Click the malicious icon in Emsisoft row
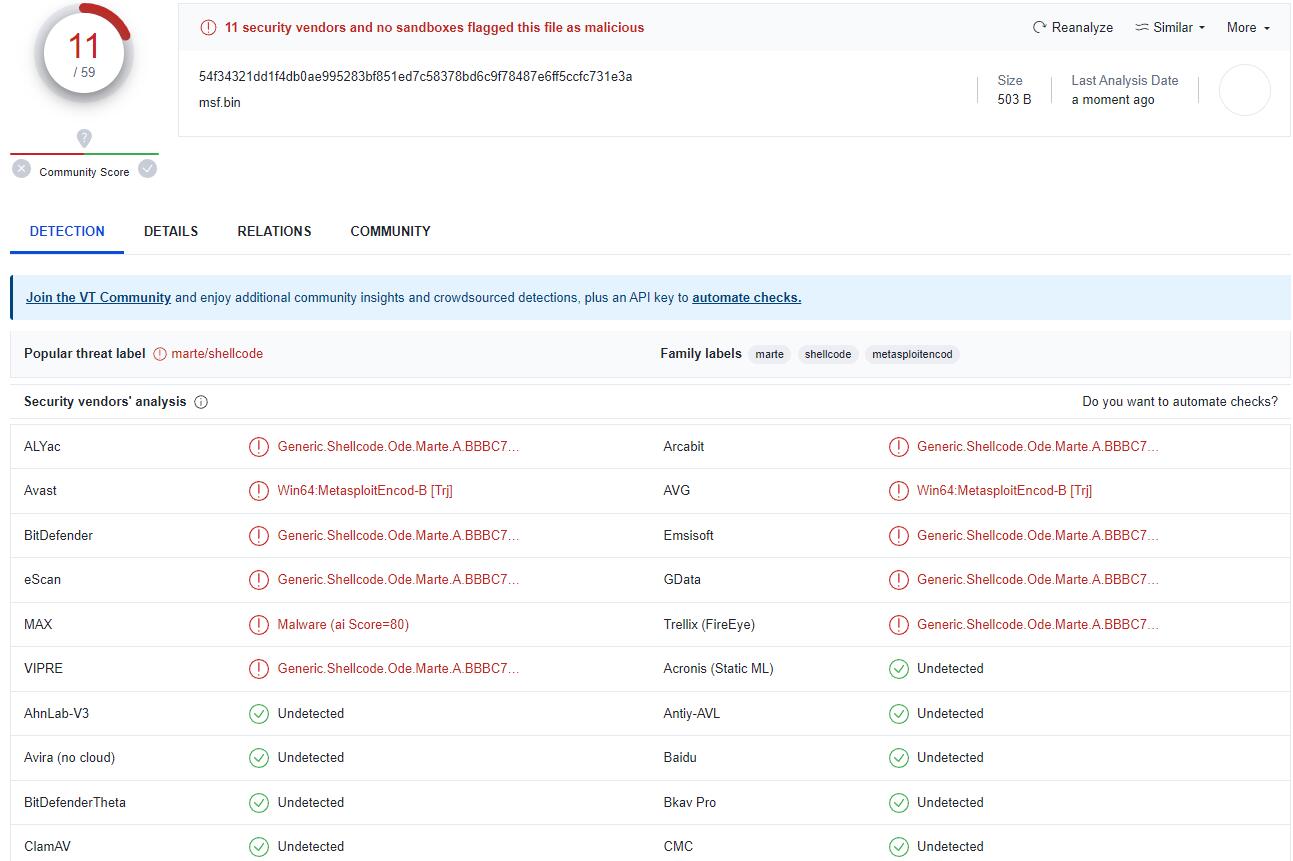The width and height of the screenshot is (1293, 861). (x=899, y=536)
